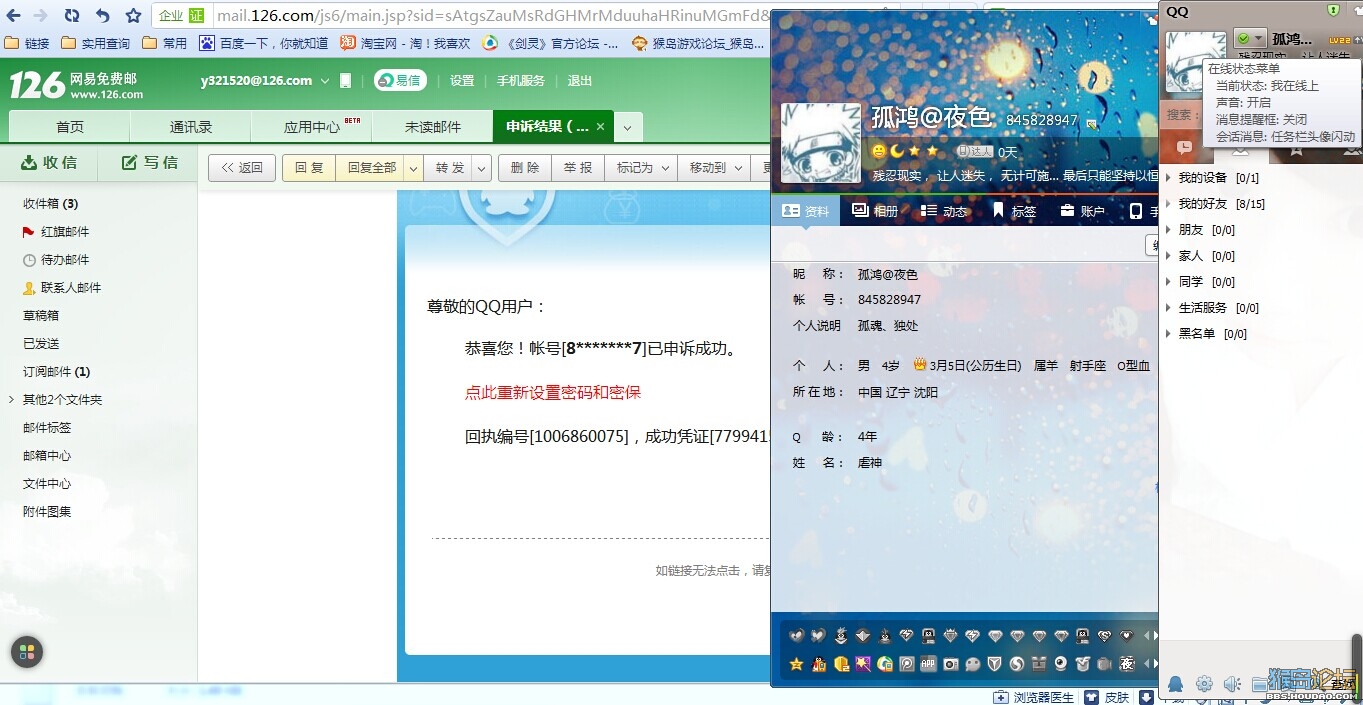Click the 删除 delete button
Viewport: 1363px width, 705px height.
525,168
